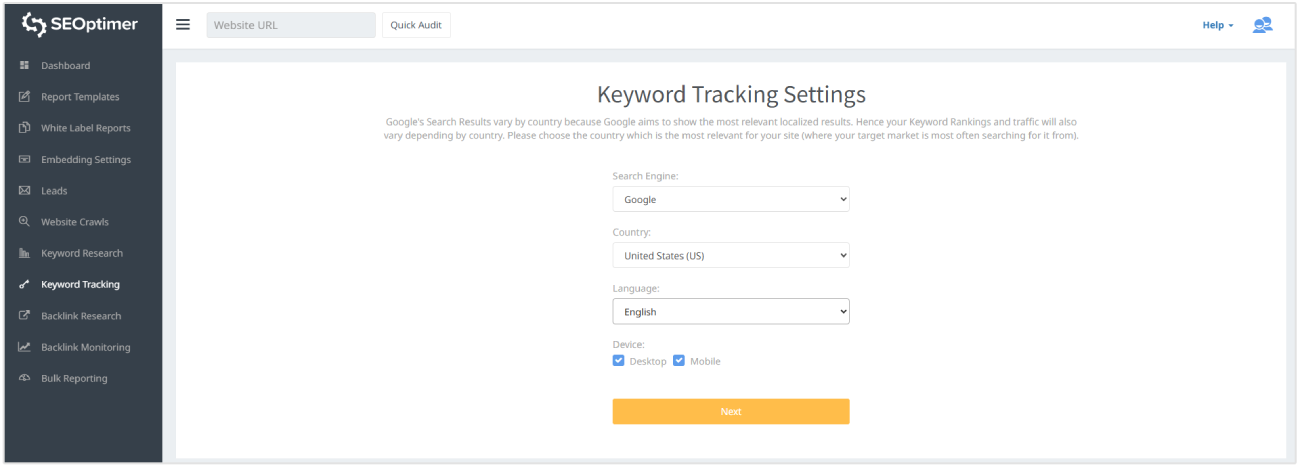1300x467 pixels.
Task: Click the user account icon
Action: coord(1262,25)
